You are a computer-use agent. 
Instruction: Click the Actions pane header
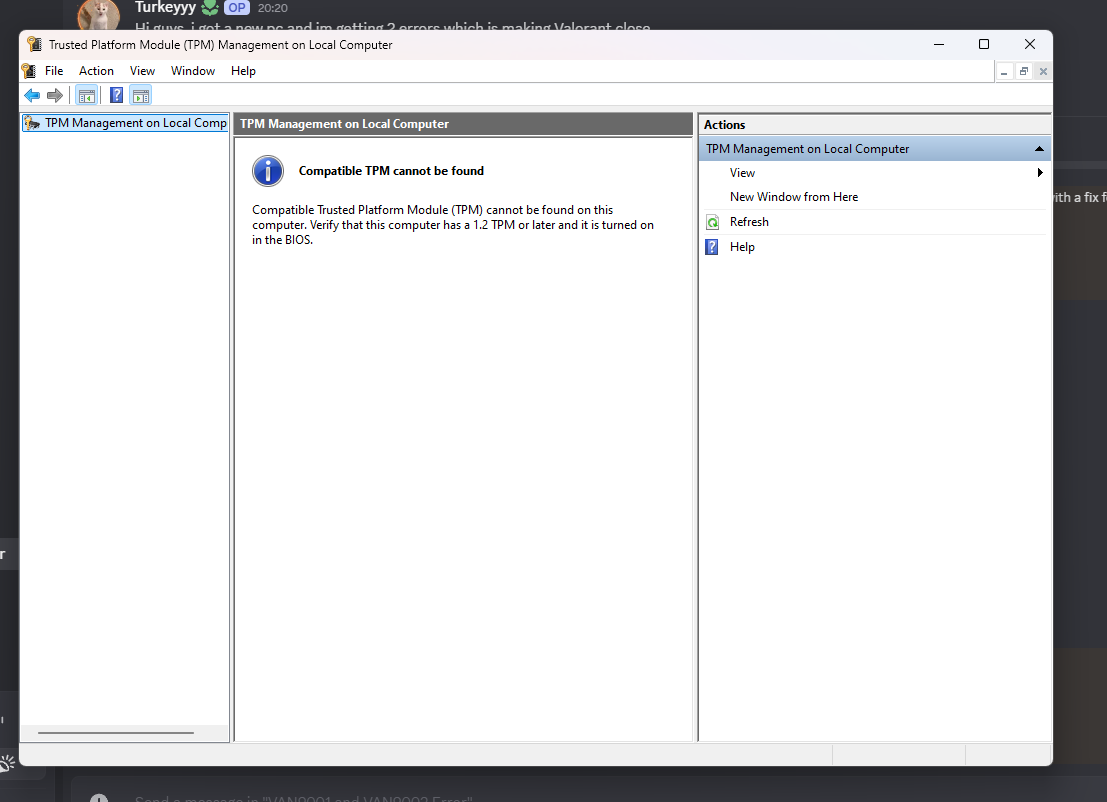click(874, 124)
